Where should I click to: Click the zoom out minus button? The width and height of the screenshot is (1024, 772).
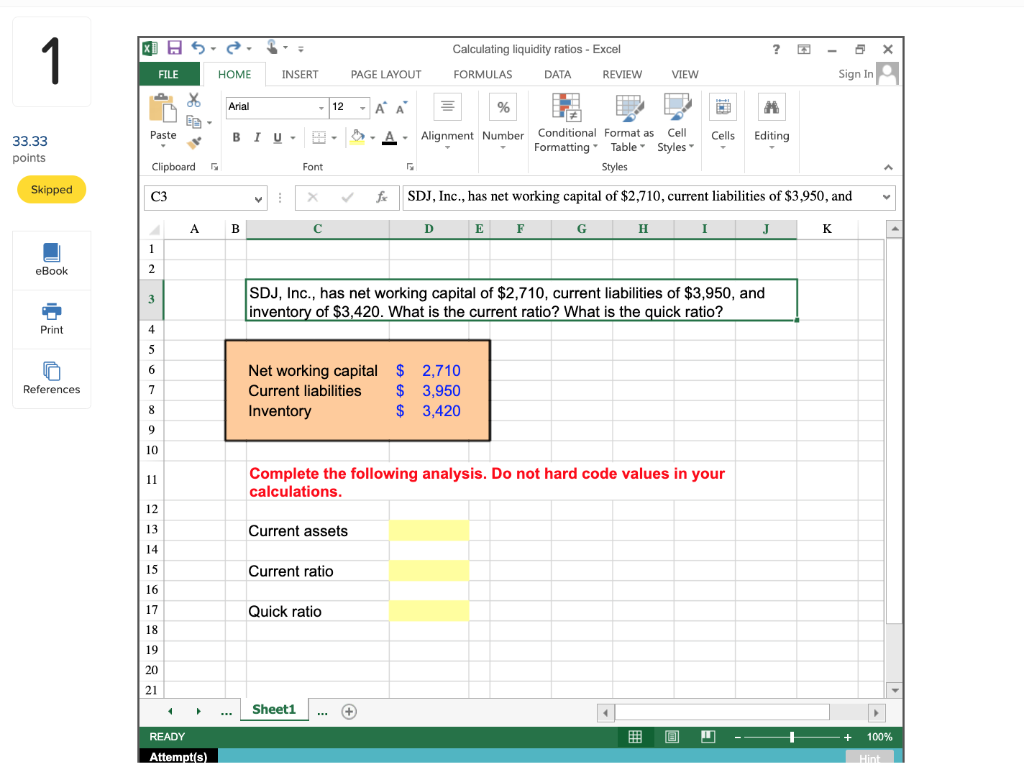pos(737,737)
